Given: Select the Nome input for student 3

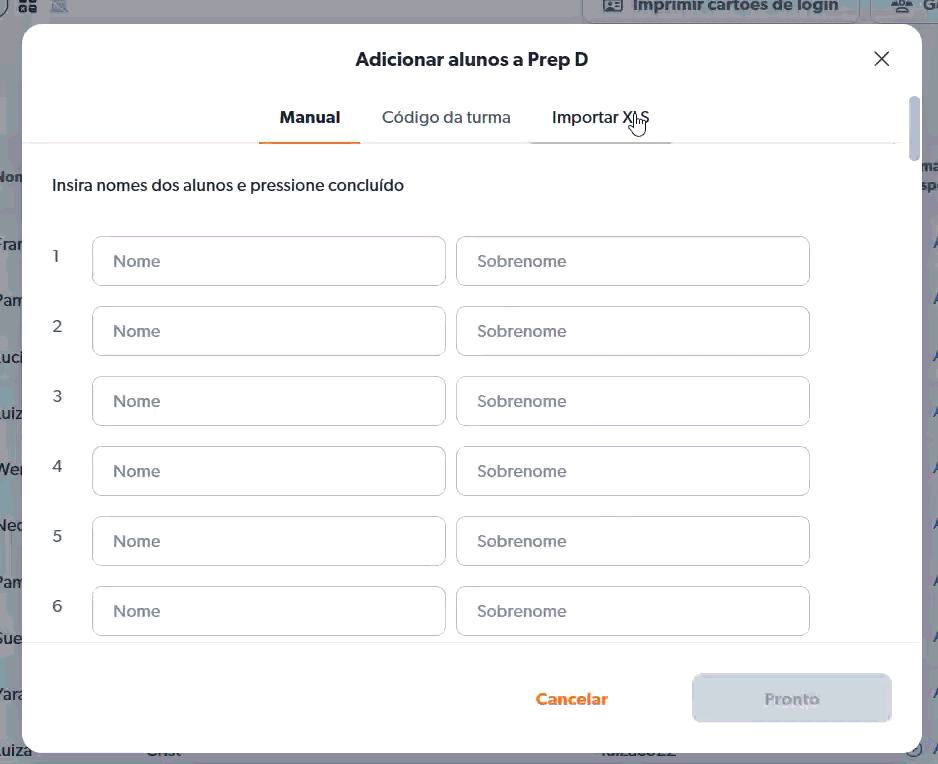Looking at the screenshot, I should click(268, 401).
